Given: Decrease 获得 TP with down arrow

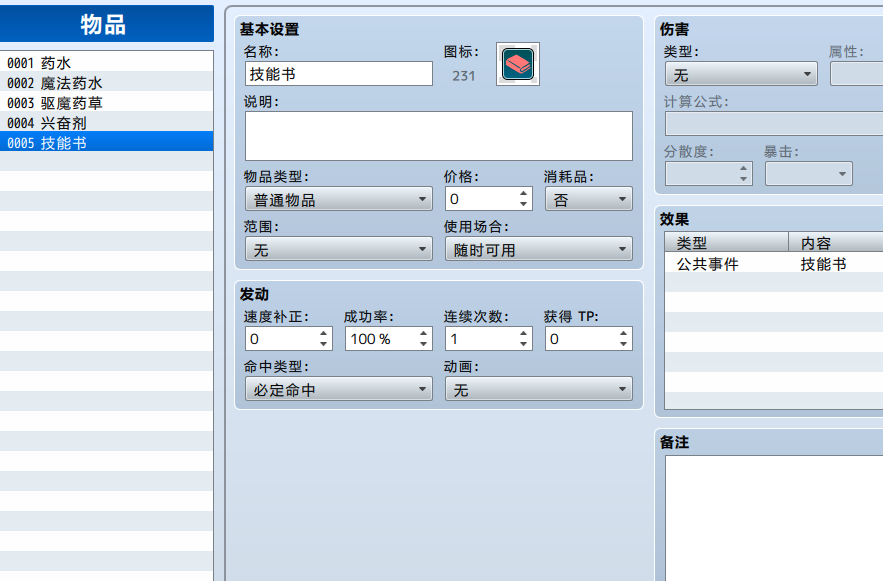Looking at the screenshot, I should pyautogui.click(x=623, y=345).
